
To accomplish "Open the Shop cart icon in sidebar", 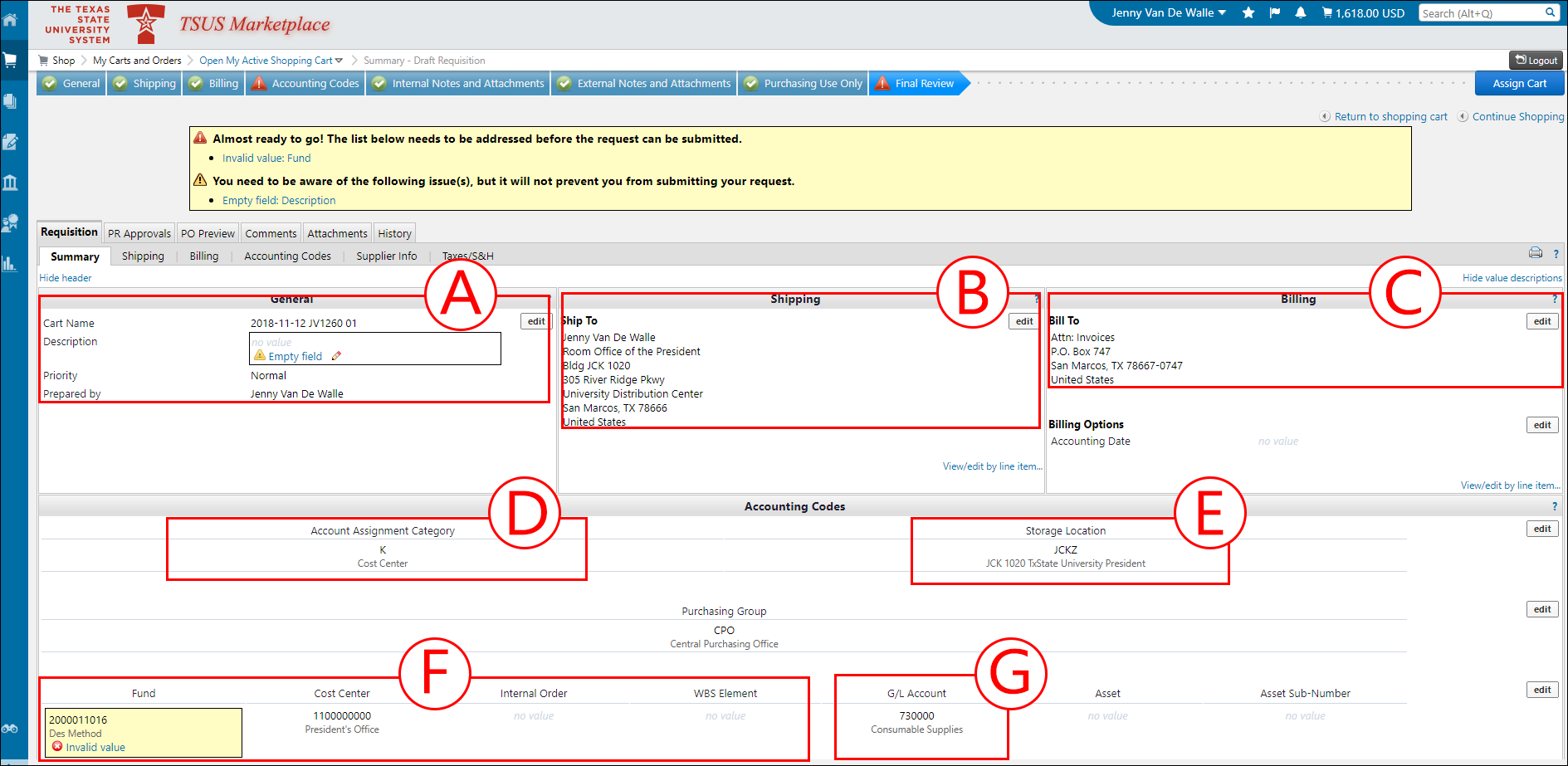I will coord(10,60).
